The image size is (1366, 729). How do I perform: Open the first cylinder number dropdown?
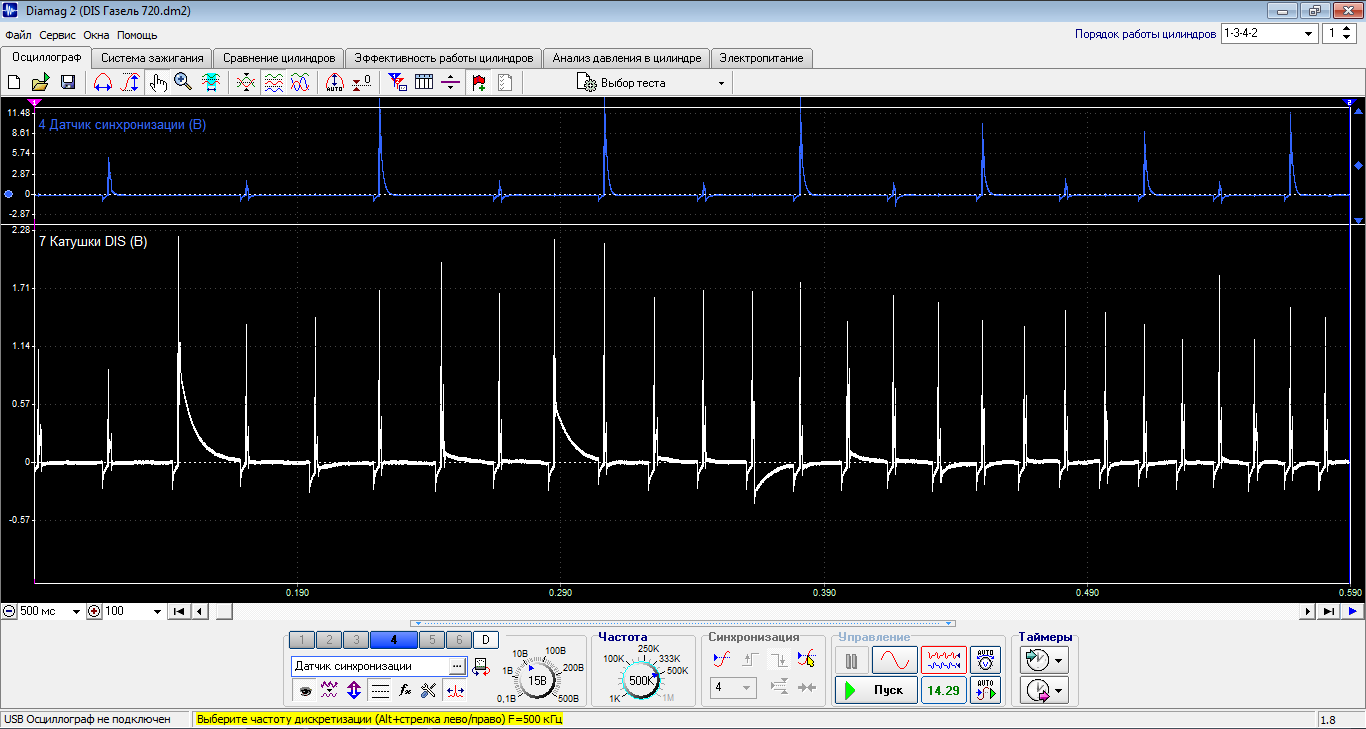(1339, 34)
